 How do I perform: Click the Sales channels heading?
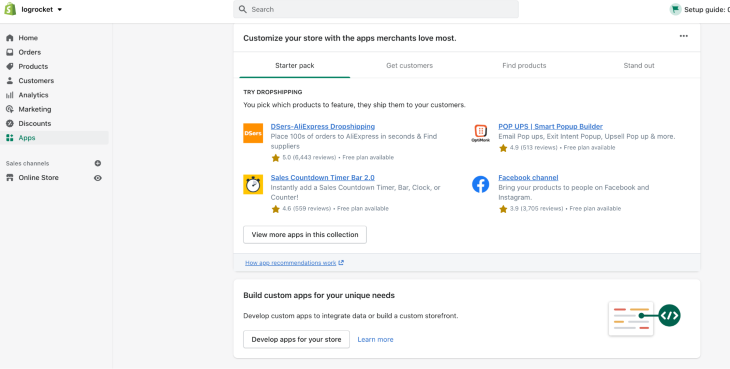pos(27,163)
